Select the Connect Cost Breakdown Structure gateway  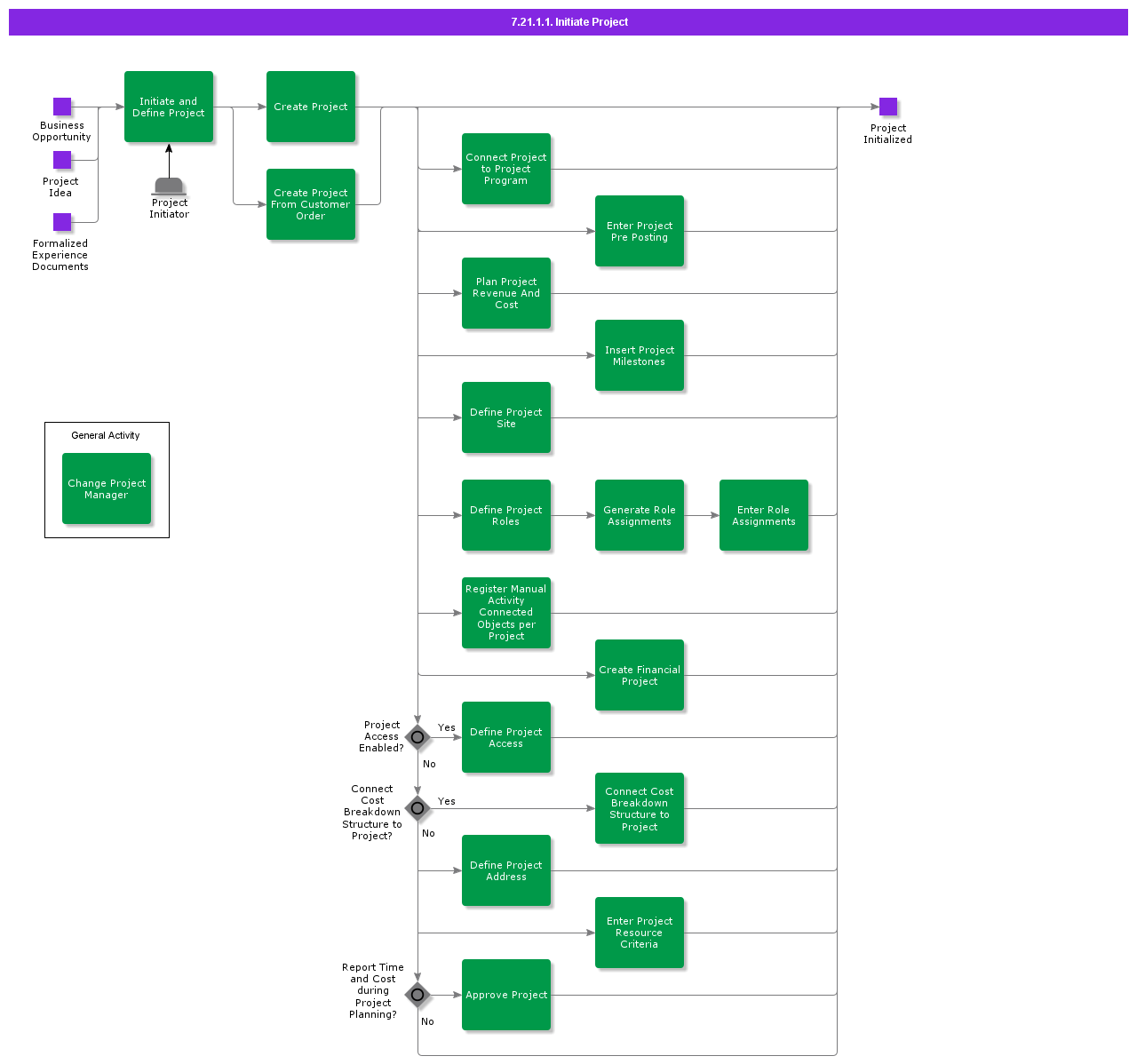pyautogui.click(x=417, y=808)
